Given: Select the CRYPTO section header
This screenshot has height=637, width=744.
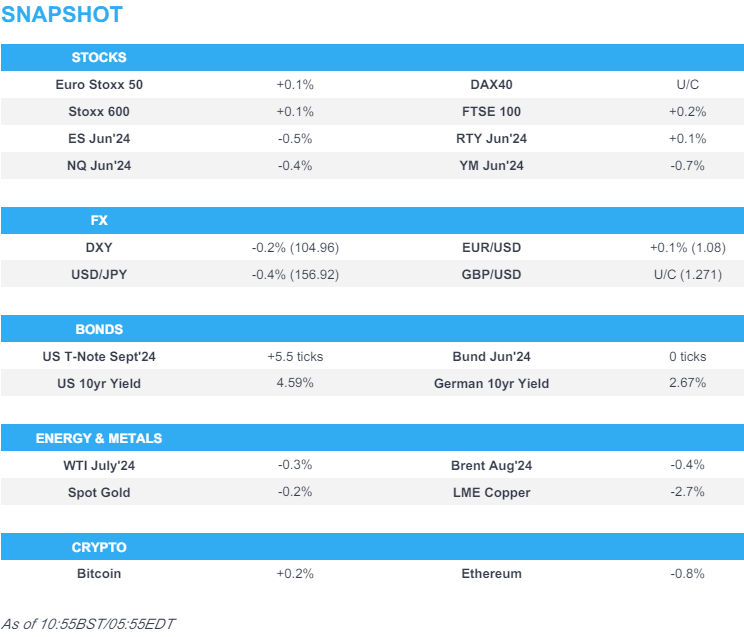Looking at the screenshot, I should point(99,547).
